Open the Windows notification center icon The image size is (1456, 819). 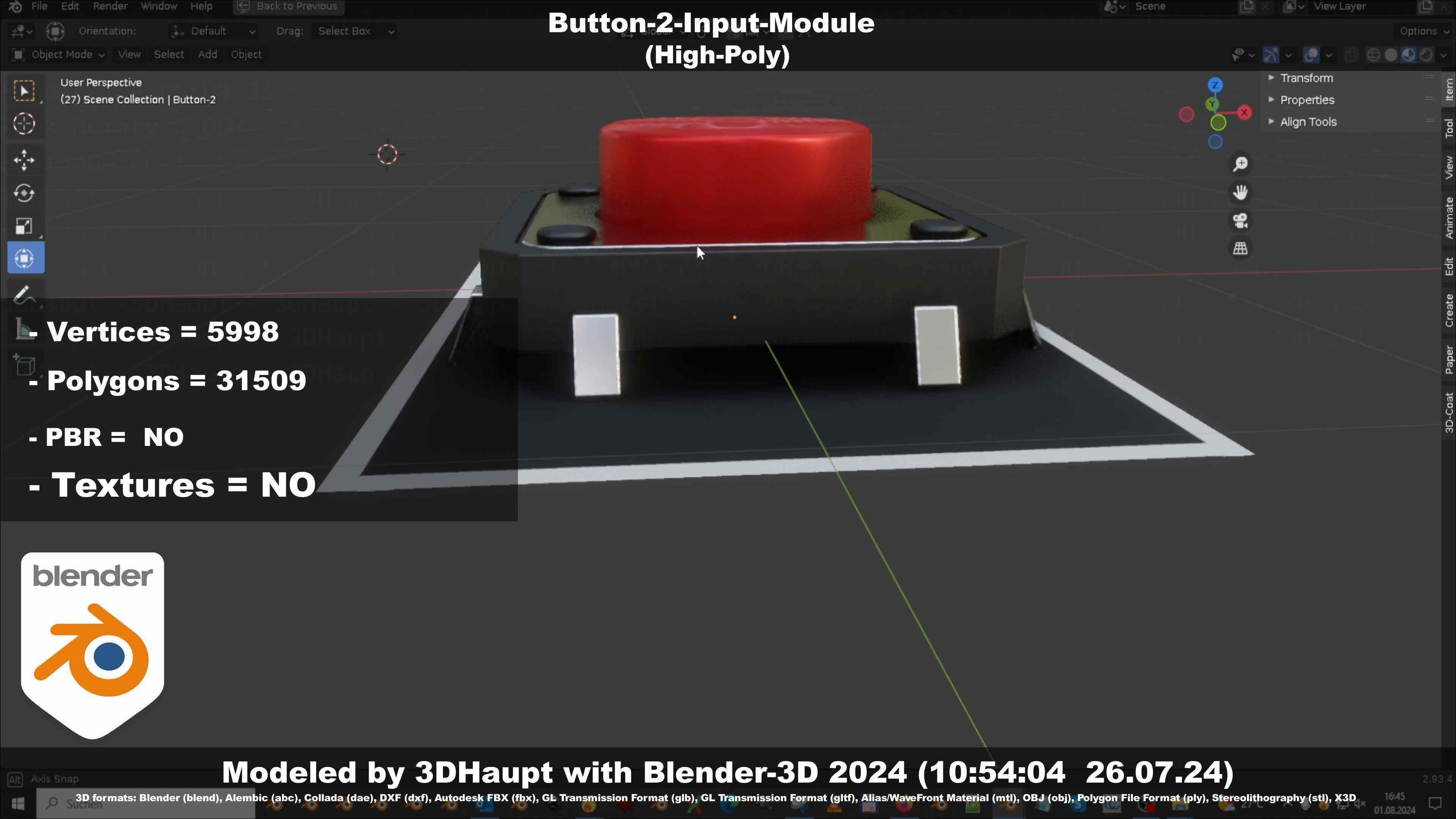click(x=1434, y=803)
